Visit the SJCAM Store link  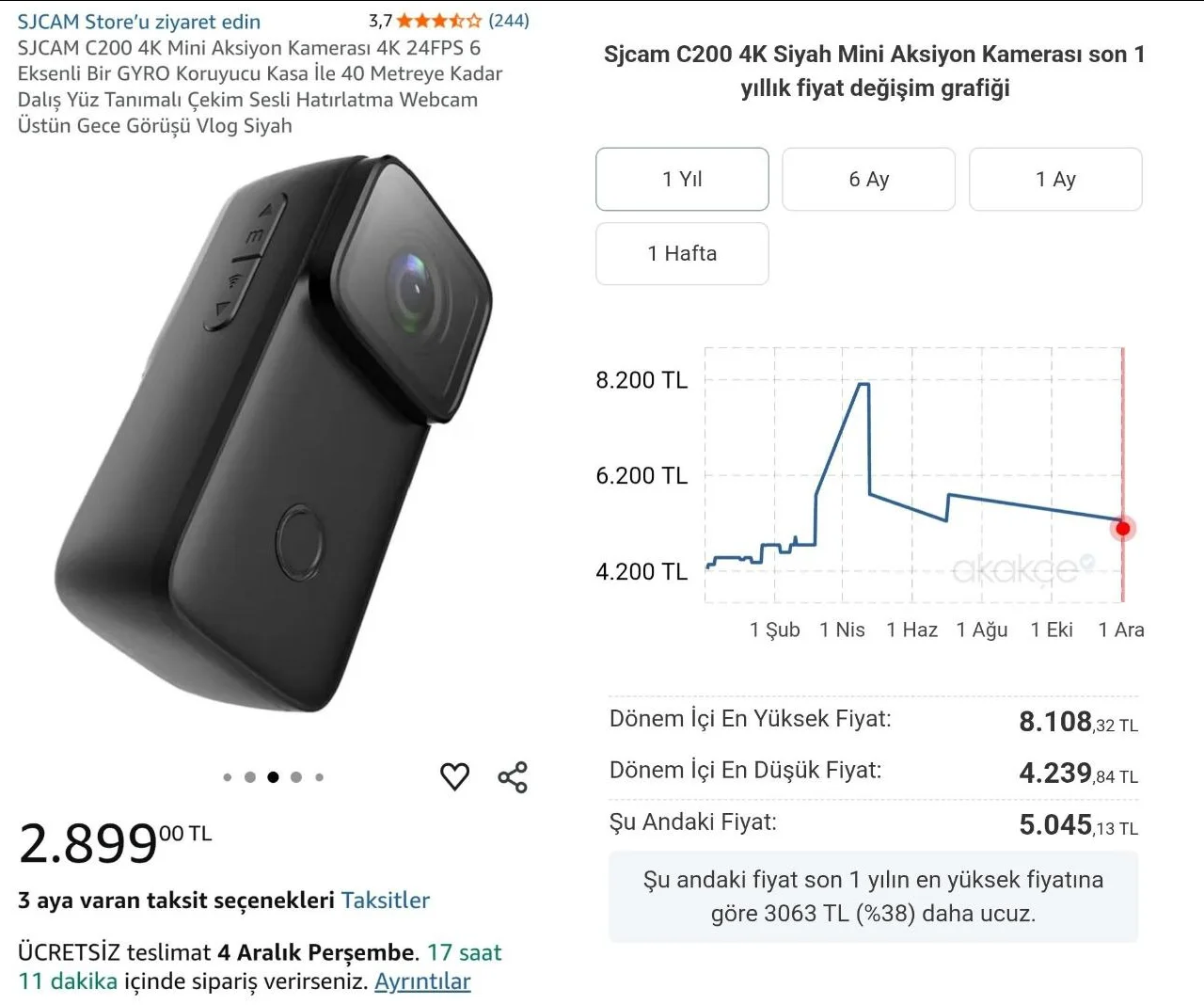pyautogui.click(x=139, y=22)
